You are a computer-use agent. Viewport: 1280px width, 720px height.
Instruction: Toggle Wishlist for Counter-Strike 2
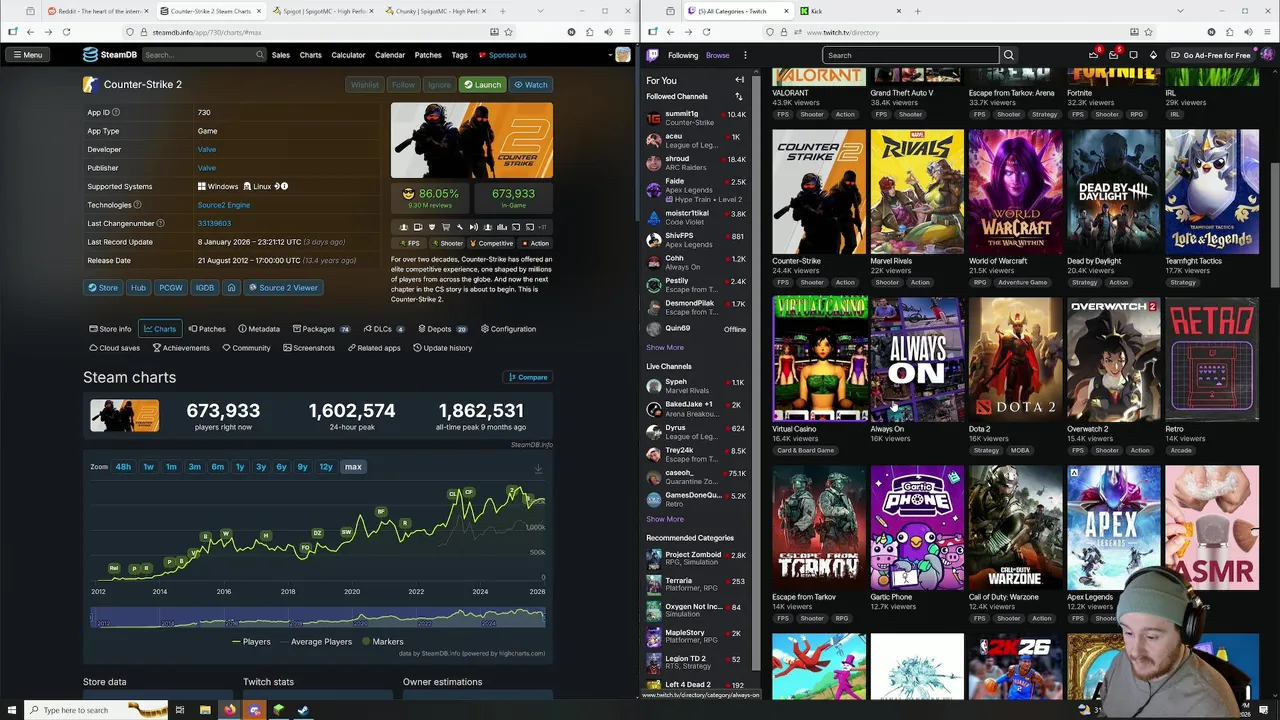click(364, 85)
